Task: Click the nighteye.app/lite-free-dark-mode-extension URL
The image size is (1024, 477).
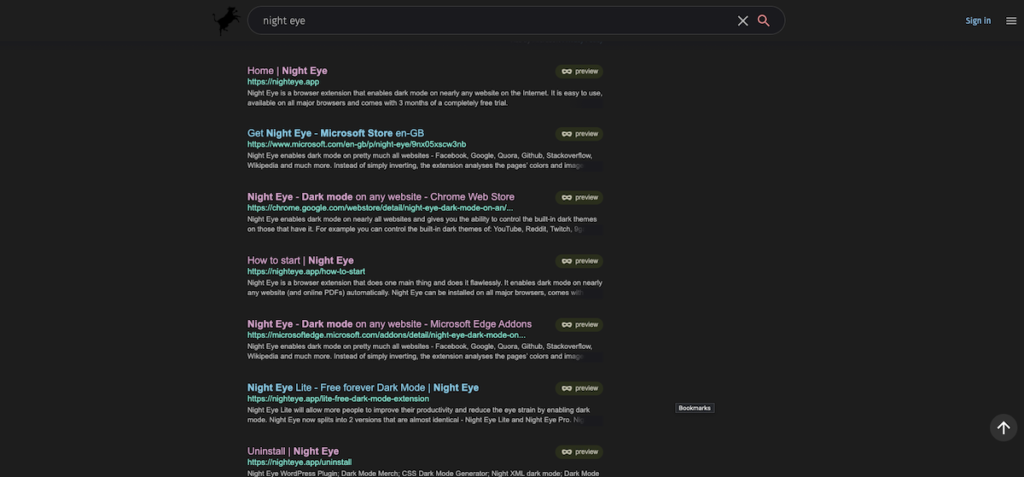Action: coord(338,399)
